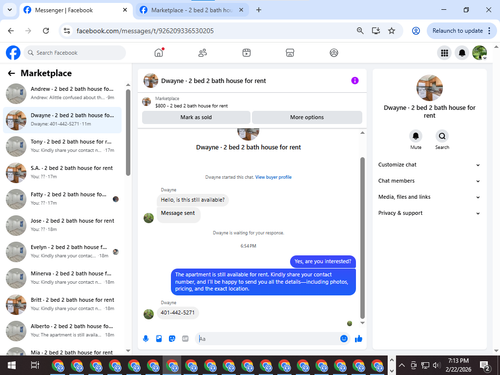The height and width of the screenshot is (375, 500).
Task: Mute this conversation with bell icon
Action: pyautogui.click(x=416, y=136)
